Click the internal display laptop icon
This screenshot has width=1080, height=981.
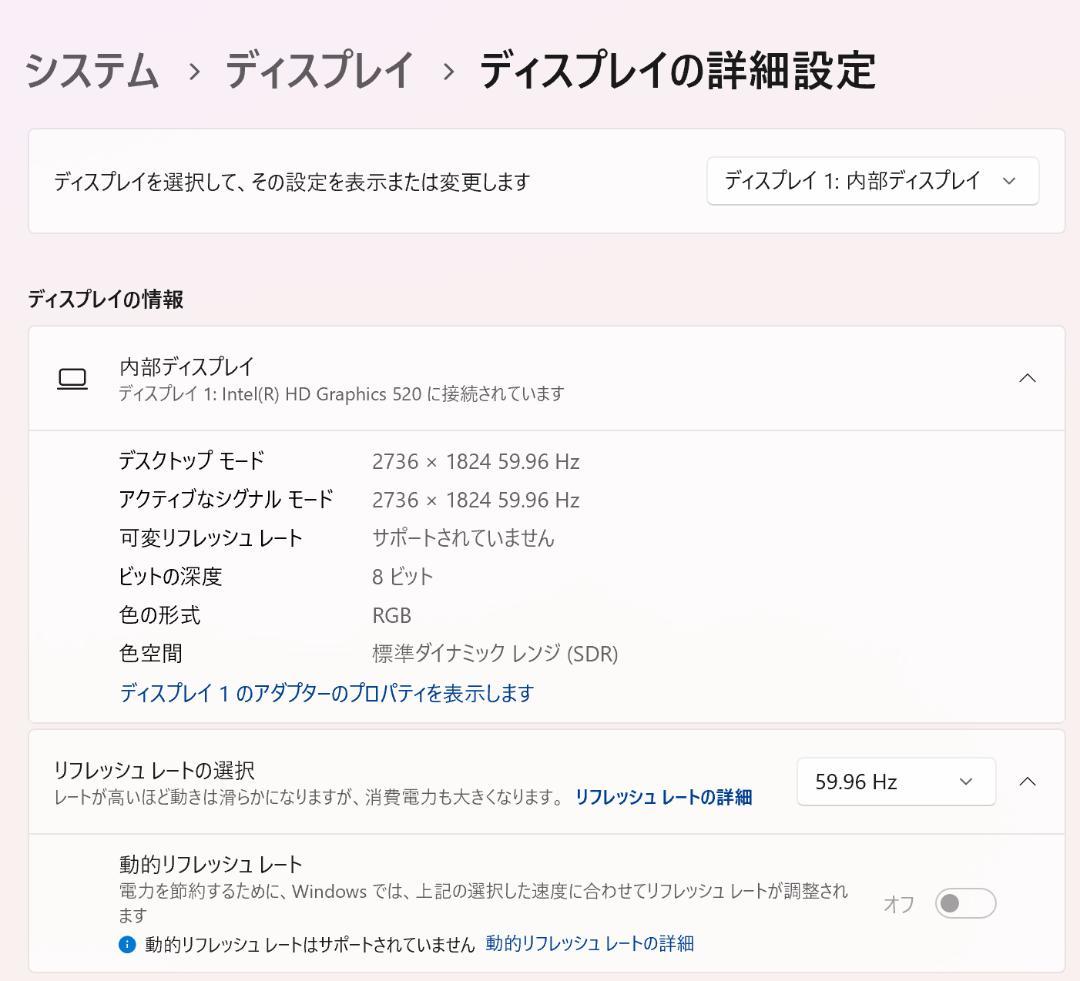(x=74, y=378)
